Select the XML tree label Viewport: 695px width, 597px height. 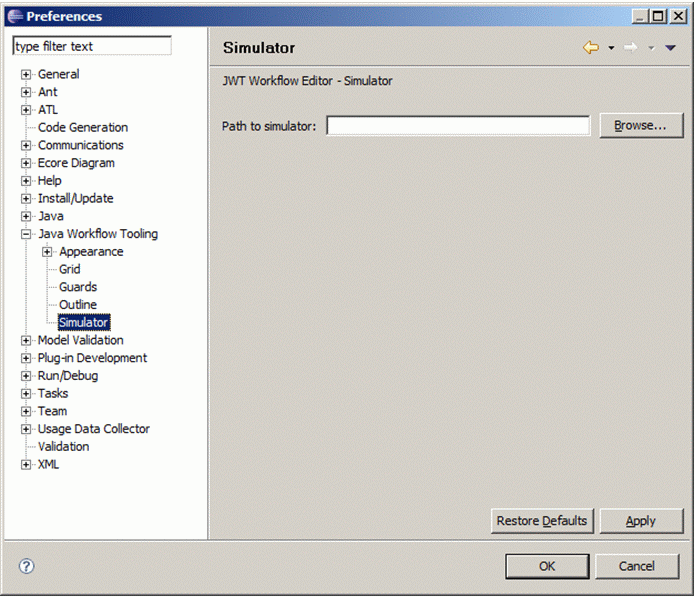pos(48,464)
